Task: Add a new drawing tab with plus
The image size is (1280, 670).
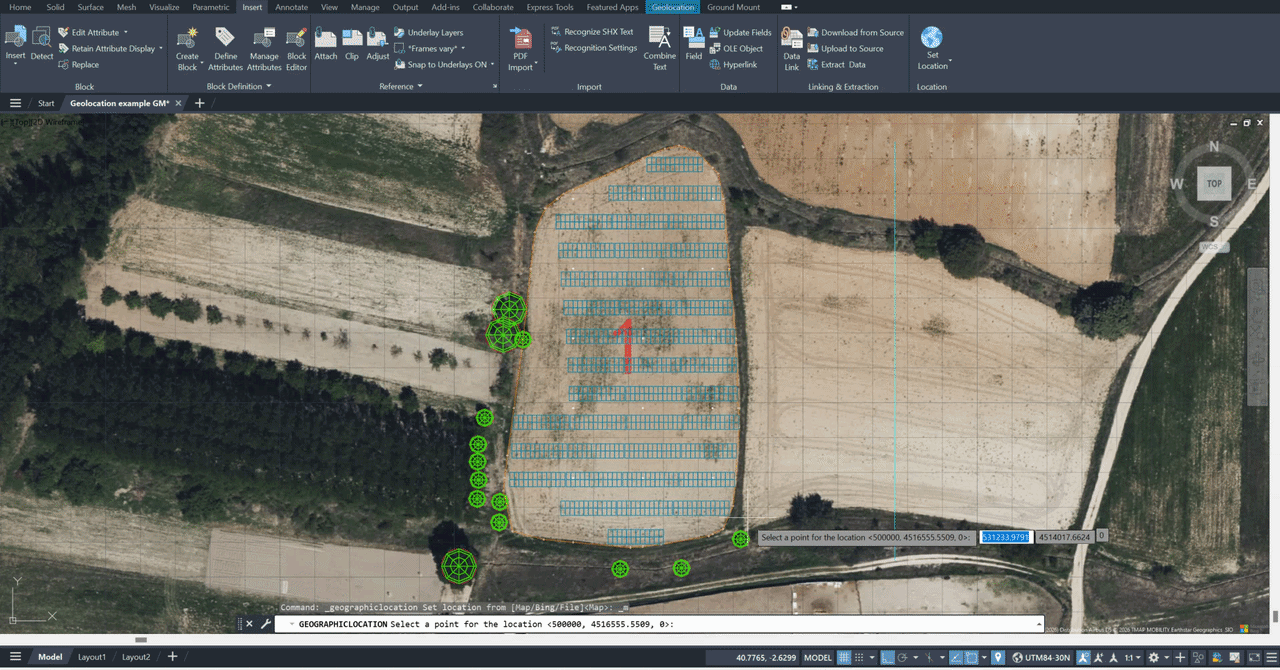Action: (199, 103)
